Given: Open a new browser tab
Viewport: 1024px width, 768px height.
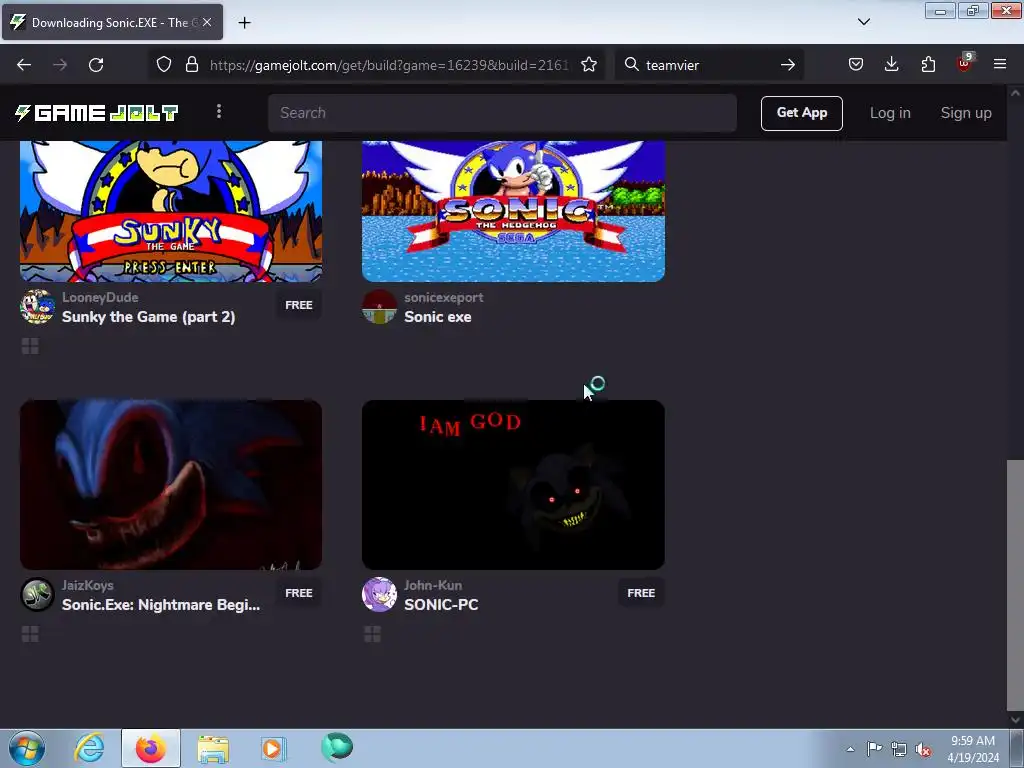Looking at the screenshot, I should click(244, 23).
